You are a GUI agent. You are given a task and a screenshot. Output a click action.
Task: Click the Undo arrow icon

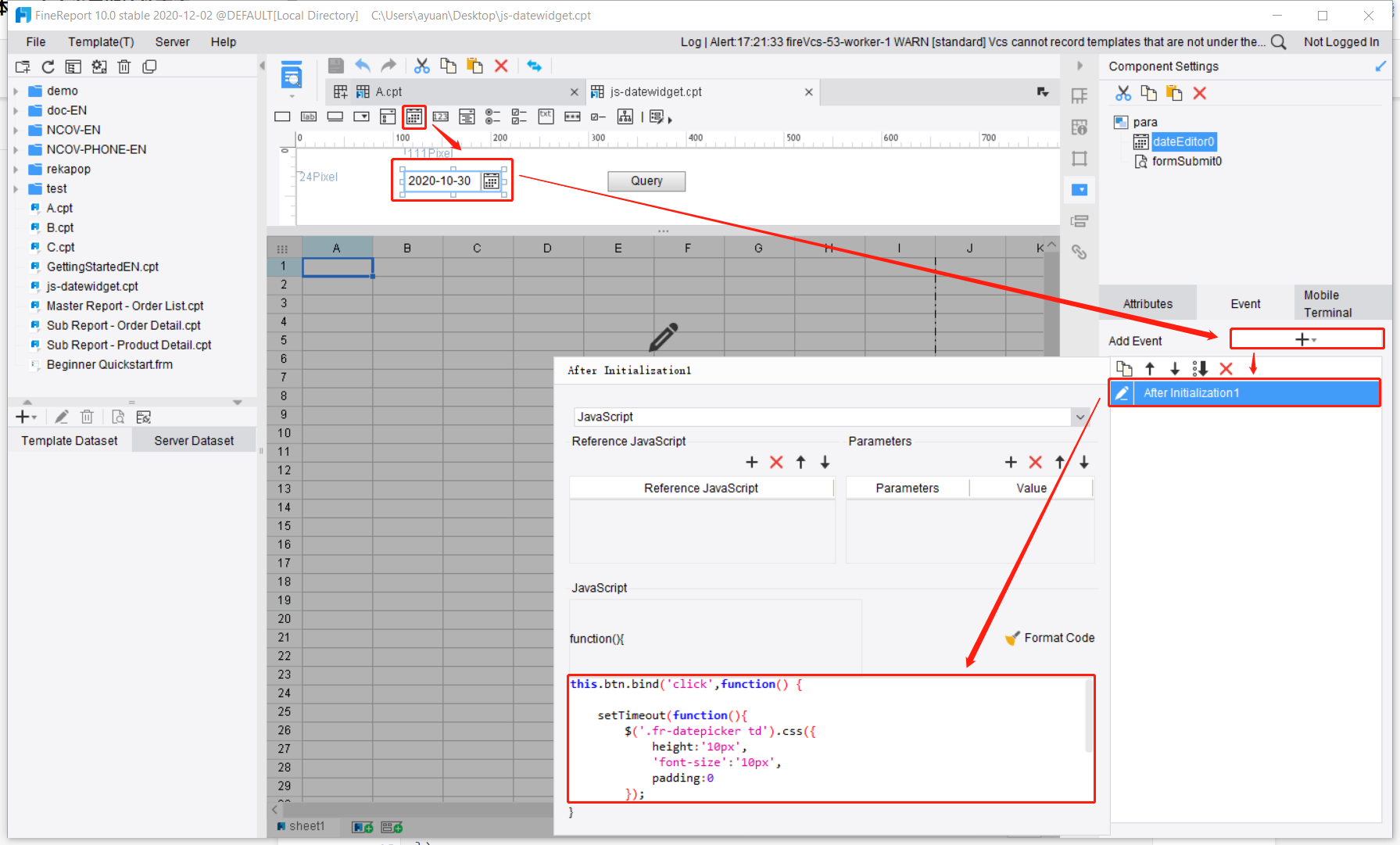tap(362, 66)
